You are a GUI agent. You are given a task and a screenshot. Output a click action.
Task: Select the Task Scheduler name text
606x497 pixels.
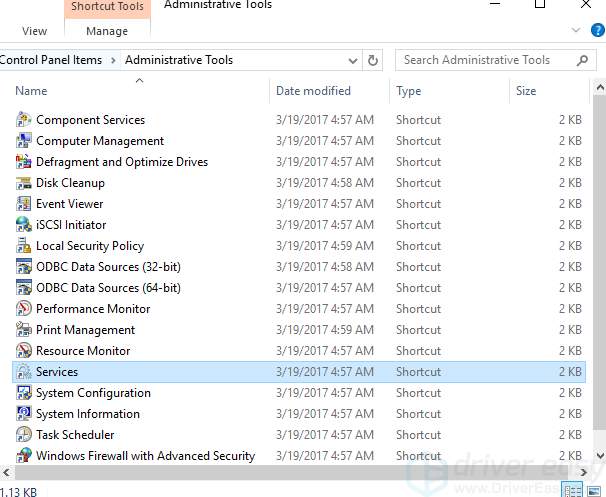[x=75, y=435]
